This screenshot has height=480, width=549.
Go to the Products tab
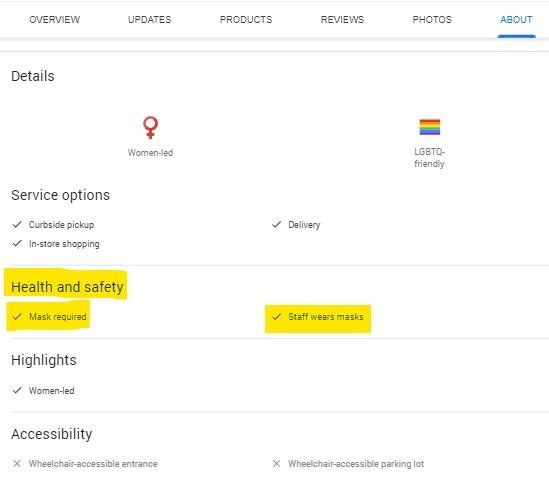[x=246, y=20]
